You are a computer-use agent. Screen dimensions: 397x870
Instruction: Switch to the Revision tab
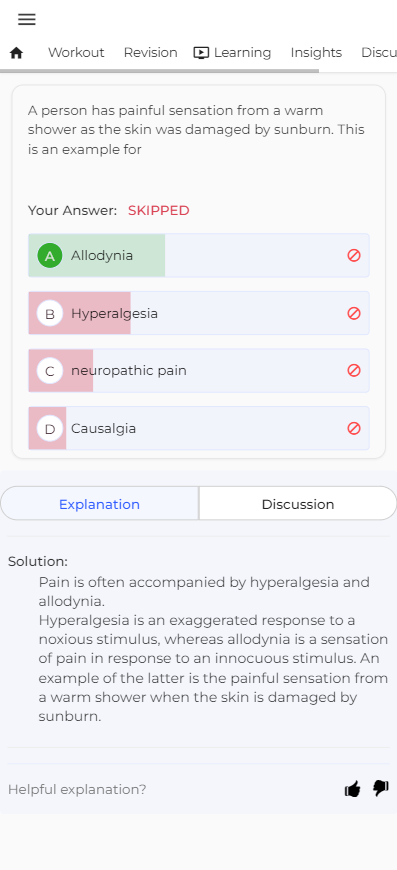tap(150, 53)
